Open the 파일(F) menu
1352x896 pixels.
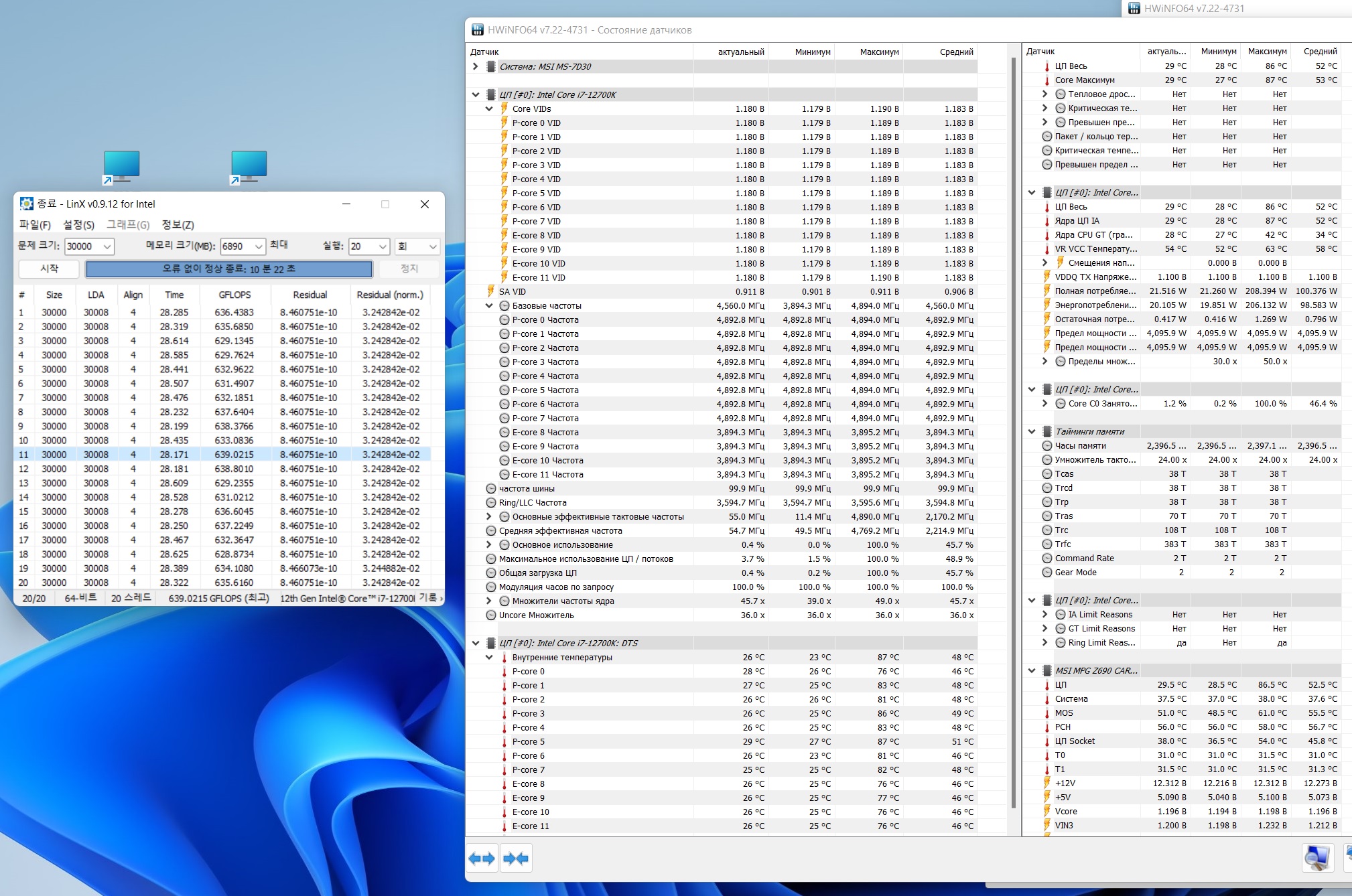[35, 224]
